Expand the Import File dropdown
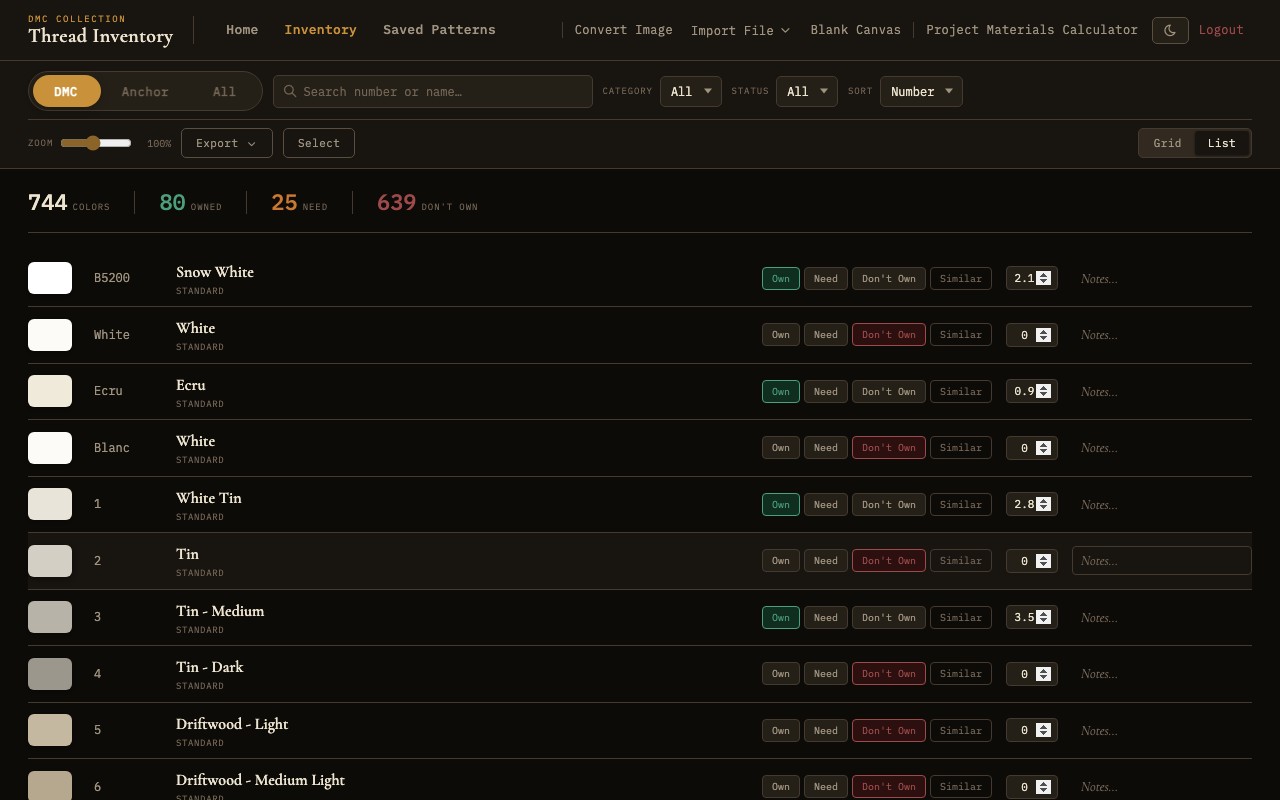 [740, 30]
